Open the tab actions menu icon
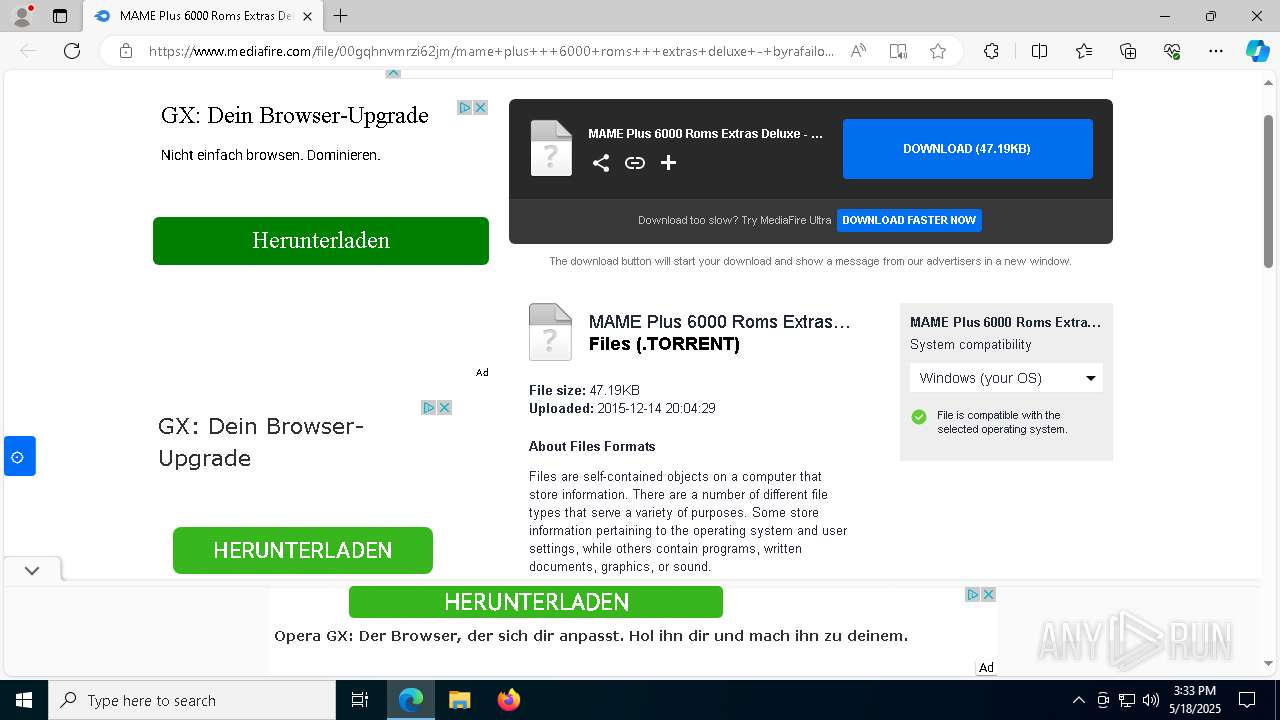The width and height of the screenshot is (1280, 720). pyautogui.click(x=60, y=16)
